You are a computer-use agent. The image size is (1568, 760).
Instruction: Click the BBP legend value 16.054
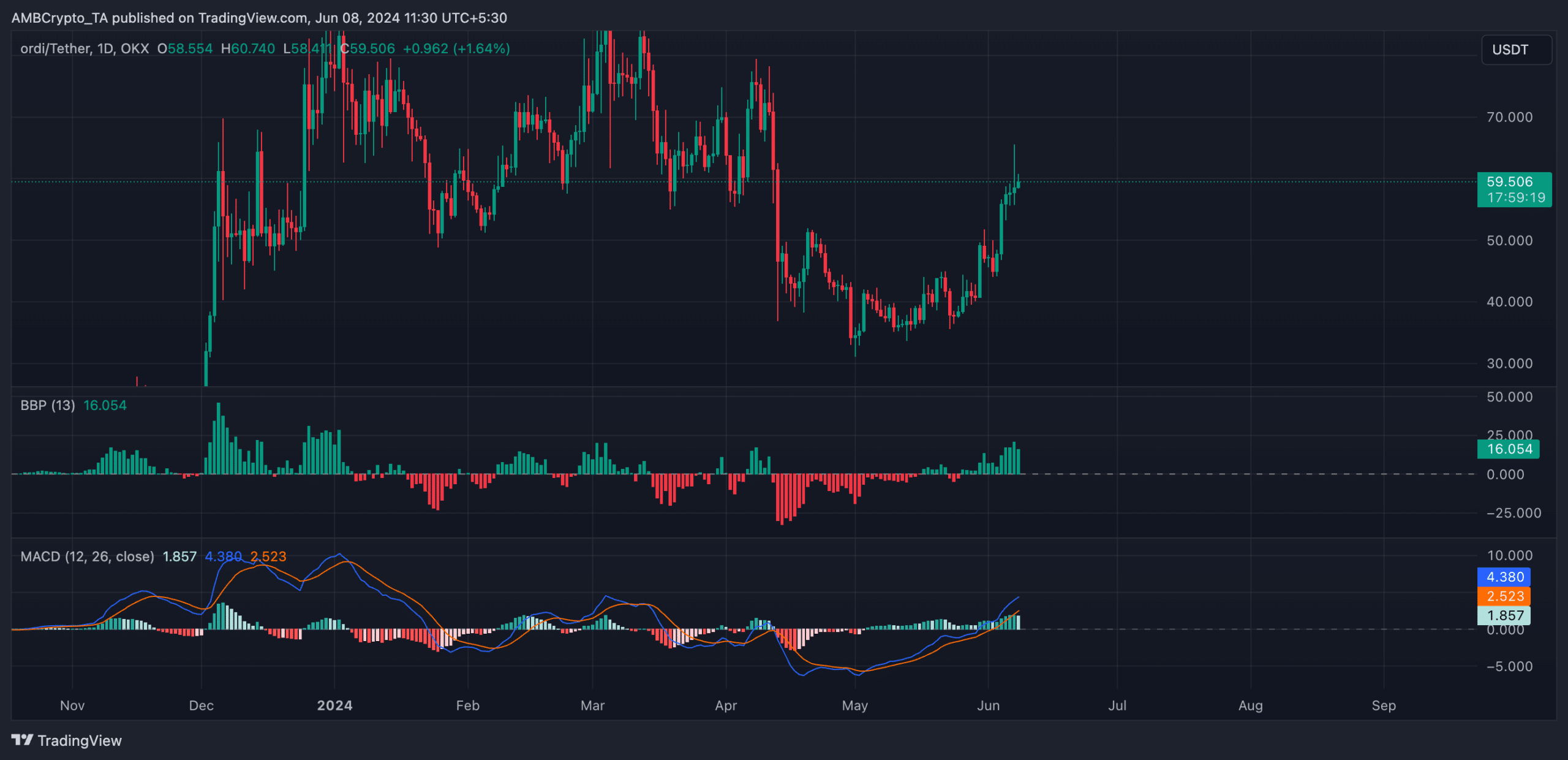pos(105,405)
